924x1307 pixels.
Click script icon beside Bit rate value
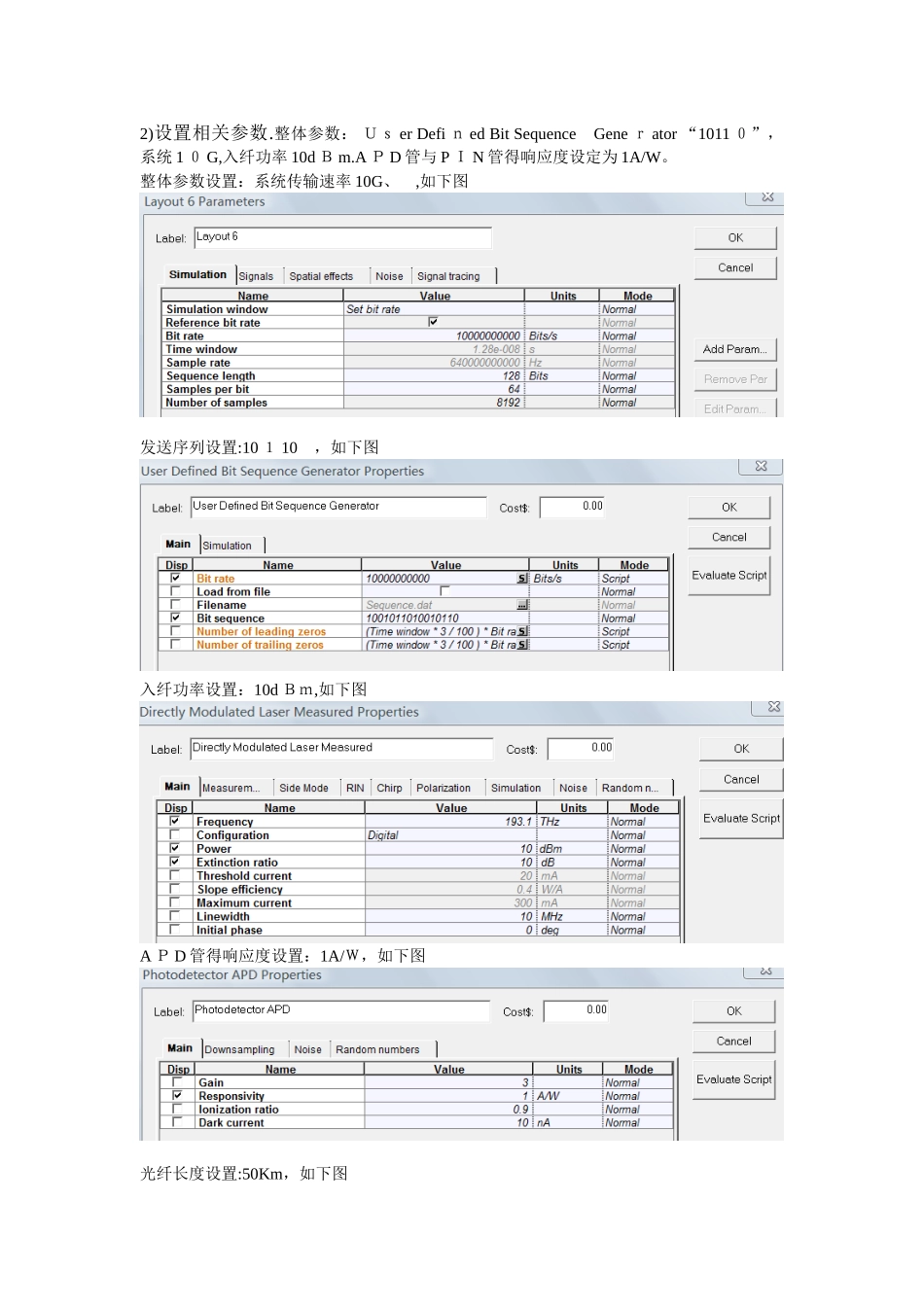522,579
